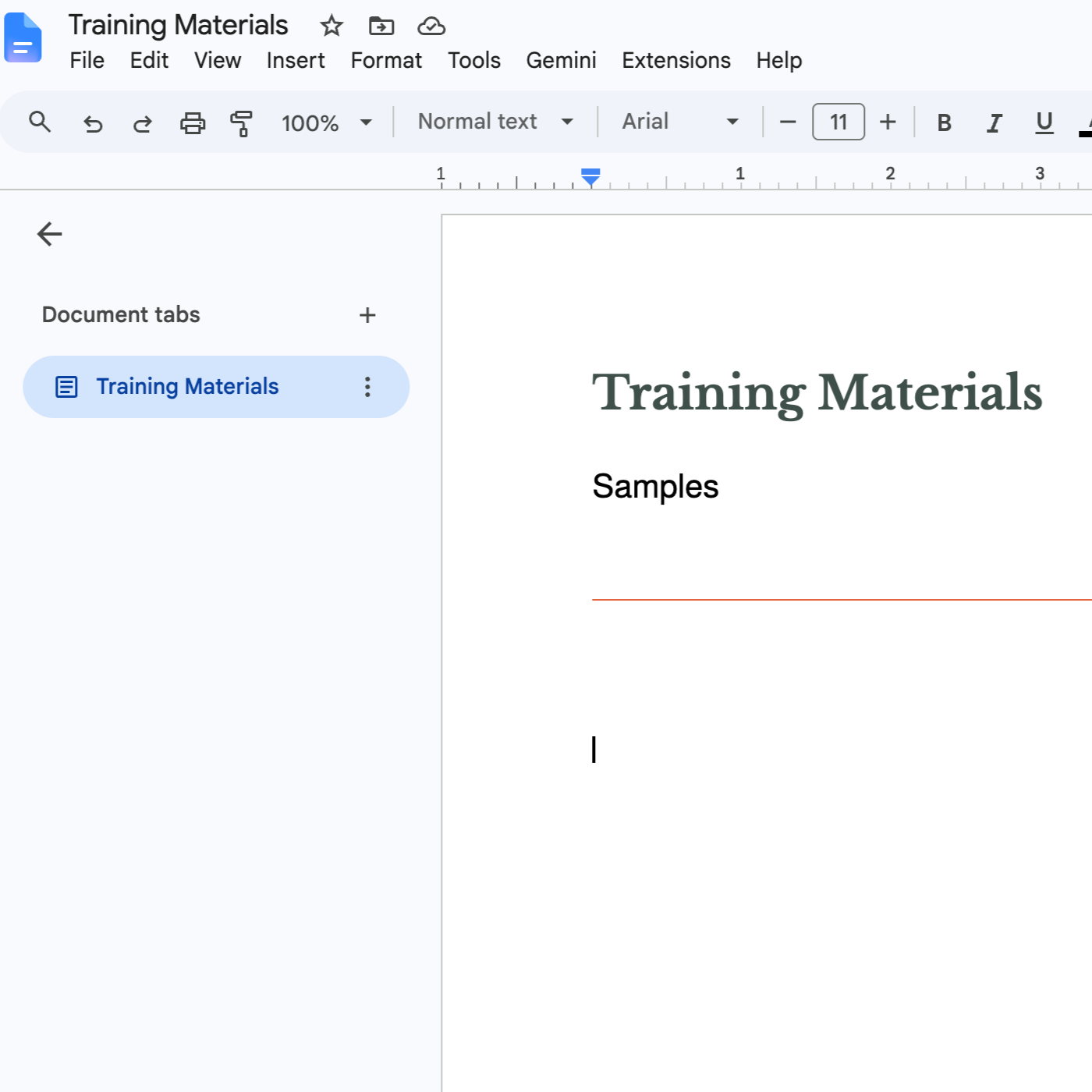Image resolution: width=1092 pixels, height=1092 pixels.
Task: Click the Move to folder icon
Action: tap(381, 26)
